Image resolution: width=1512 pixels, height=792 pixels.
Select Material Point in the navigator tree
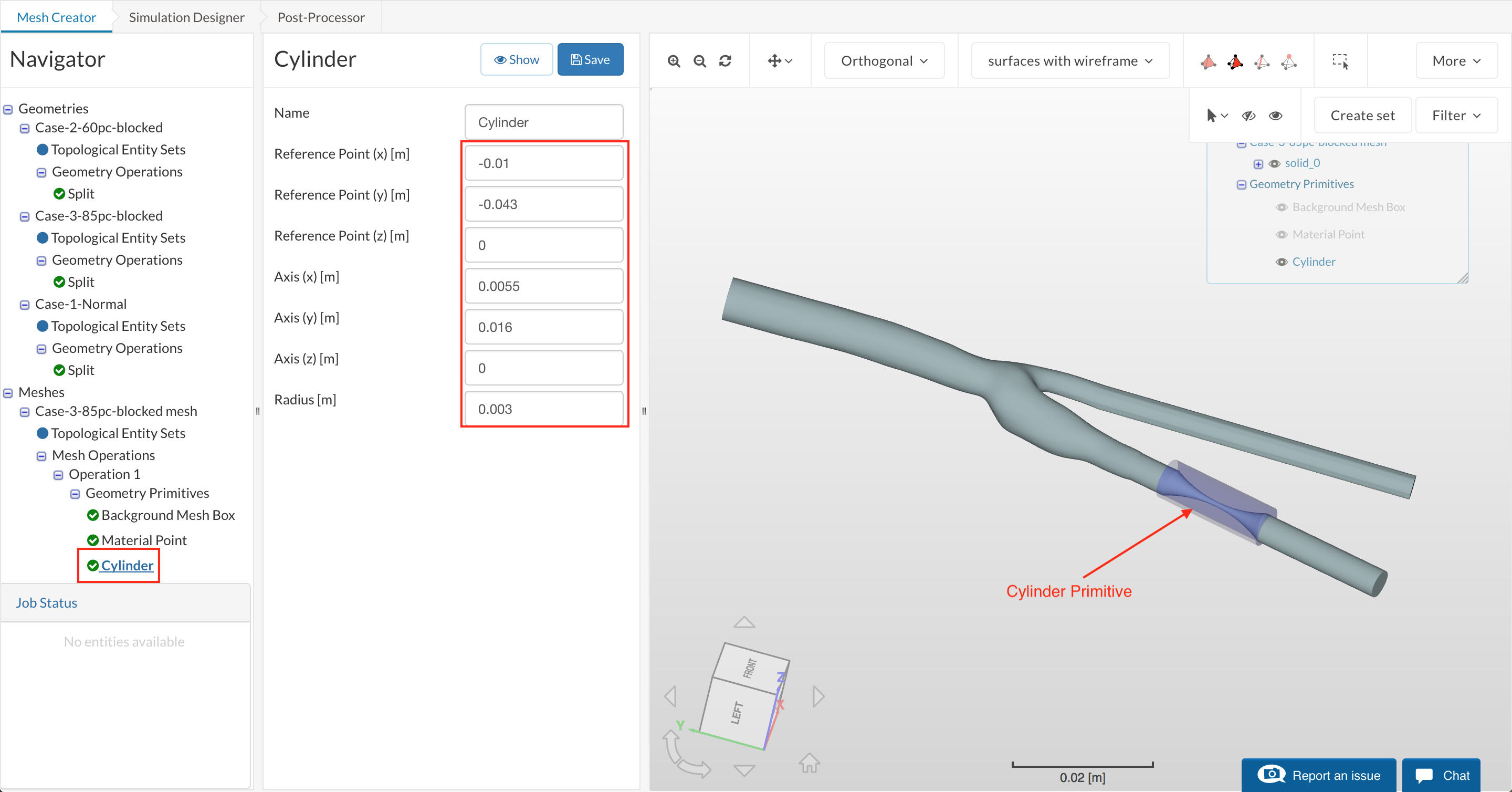(x=144, y=540)
